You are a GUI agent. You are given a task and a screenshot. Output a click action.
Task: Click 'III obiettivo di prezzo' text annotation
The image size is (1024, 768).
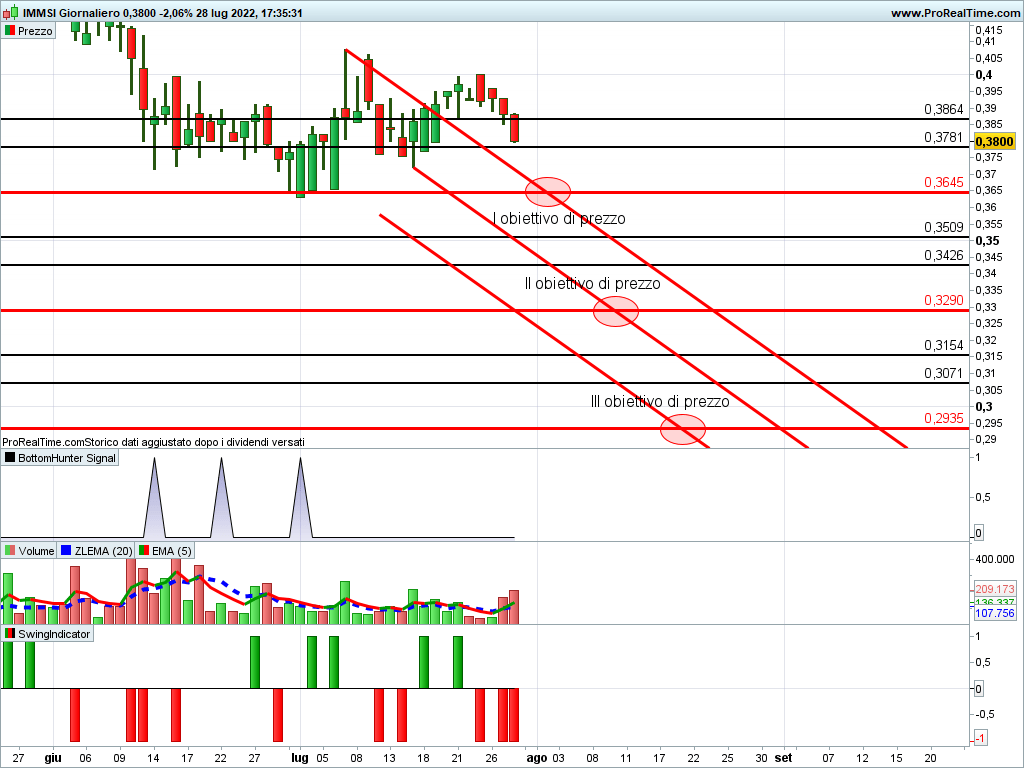[x=660, y=402]
